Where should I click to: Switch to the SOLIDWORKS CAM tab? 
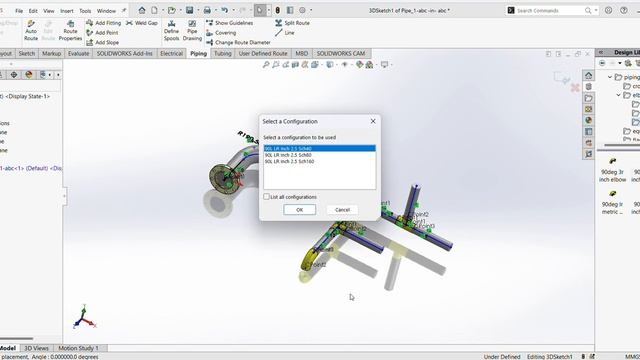tap(341, 53)
